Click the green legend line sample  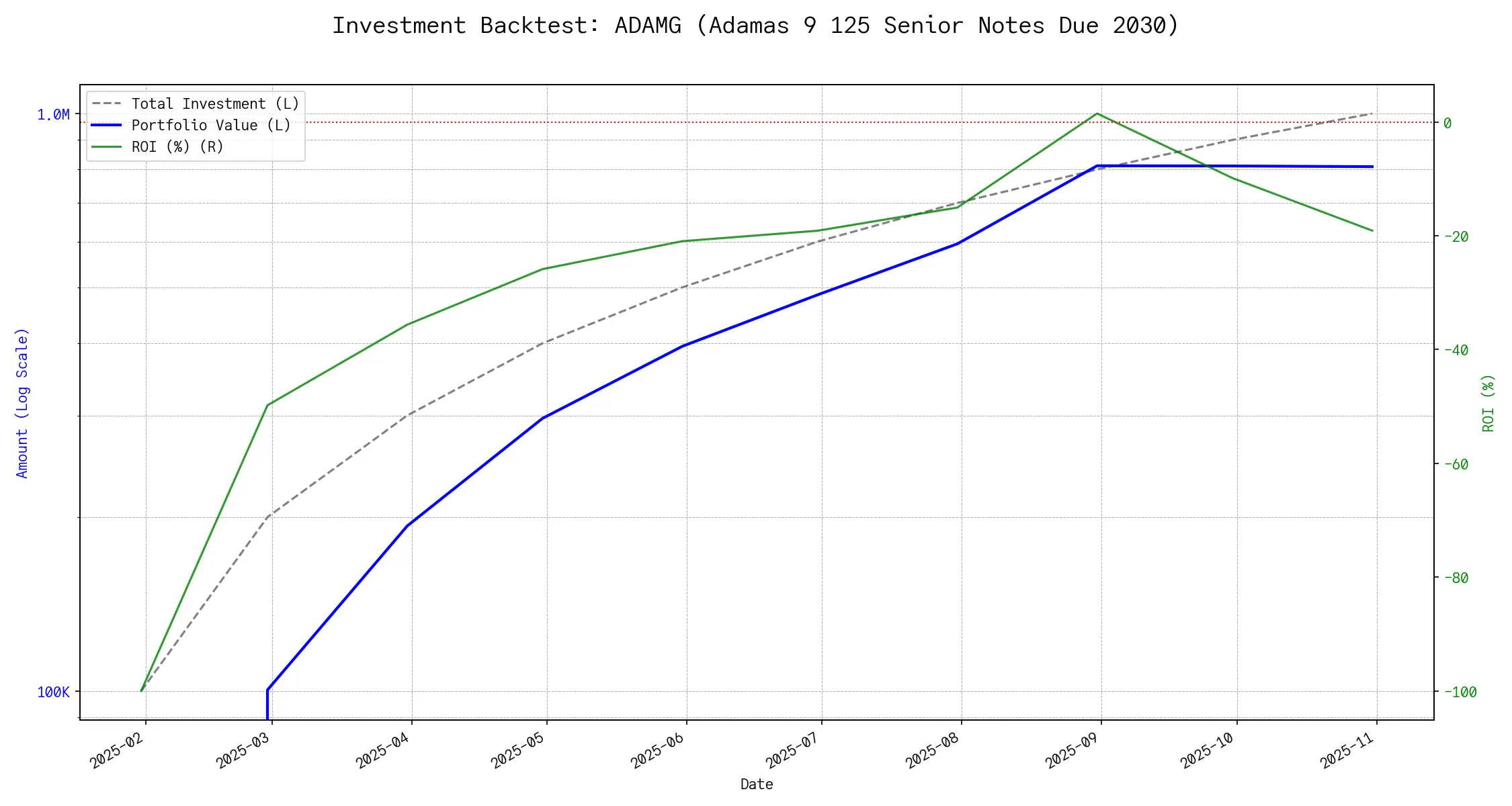[107, 147]
